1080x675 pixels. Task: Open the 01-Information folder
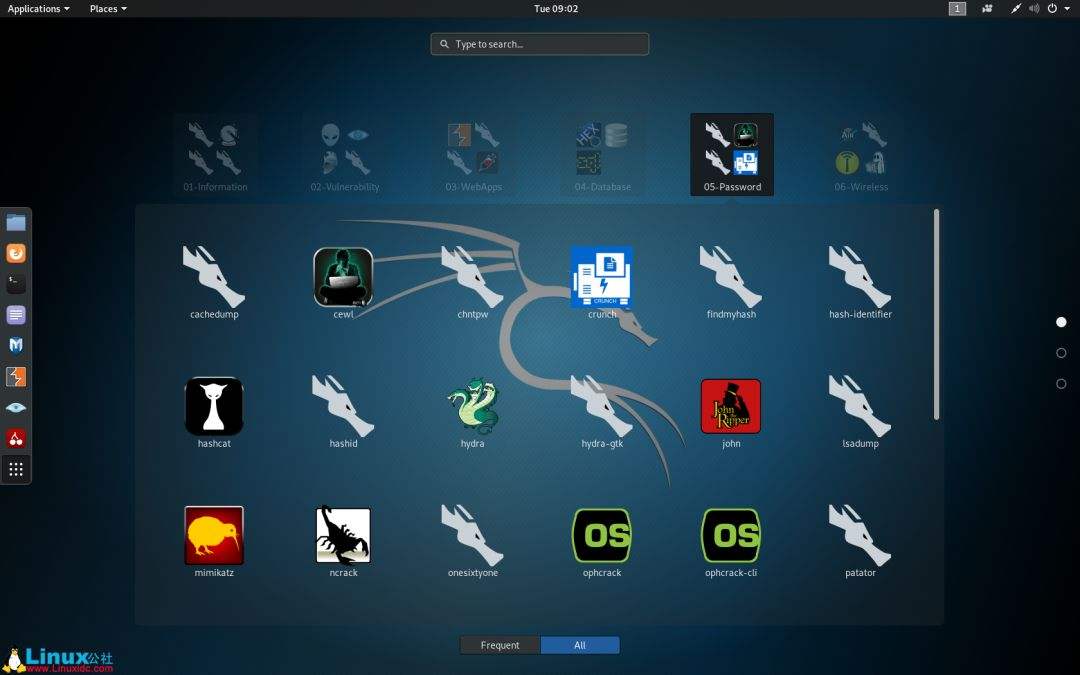coord(215,155)
